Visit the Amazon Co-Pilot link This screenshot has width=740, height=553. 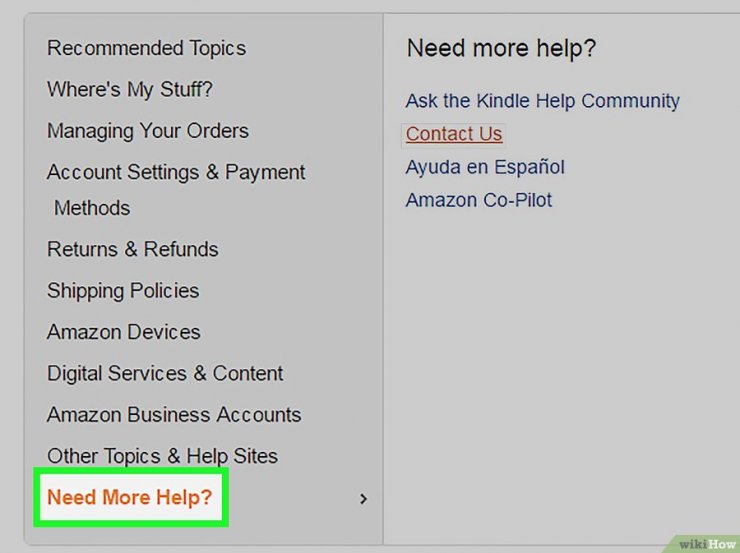[x=479, y=200]
